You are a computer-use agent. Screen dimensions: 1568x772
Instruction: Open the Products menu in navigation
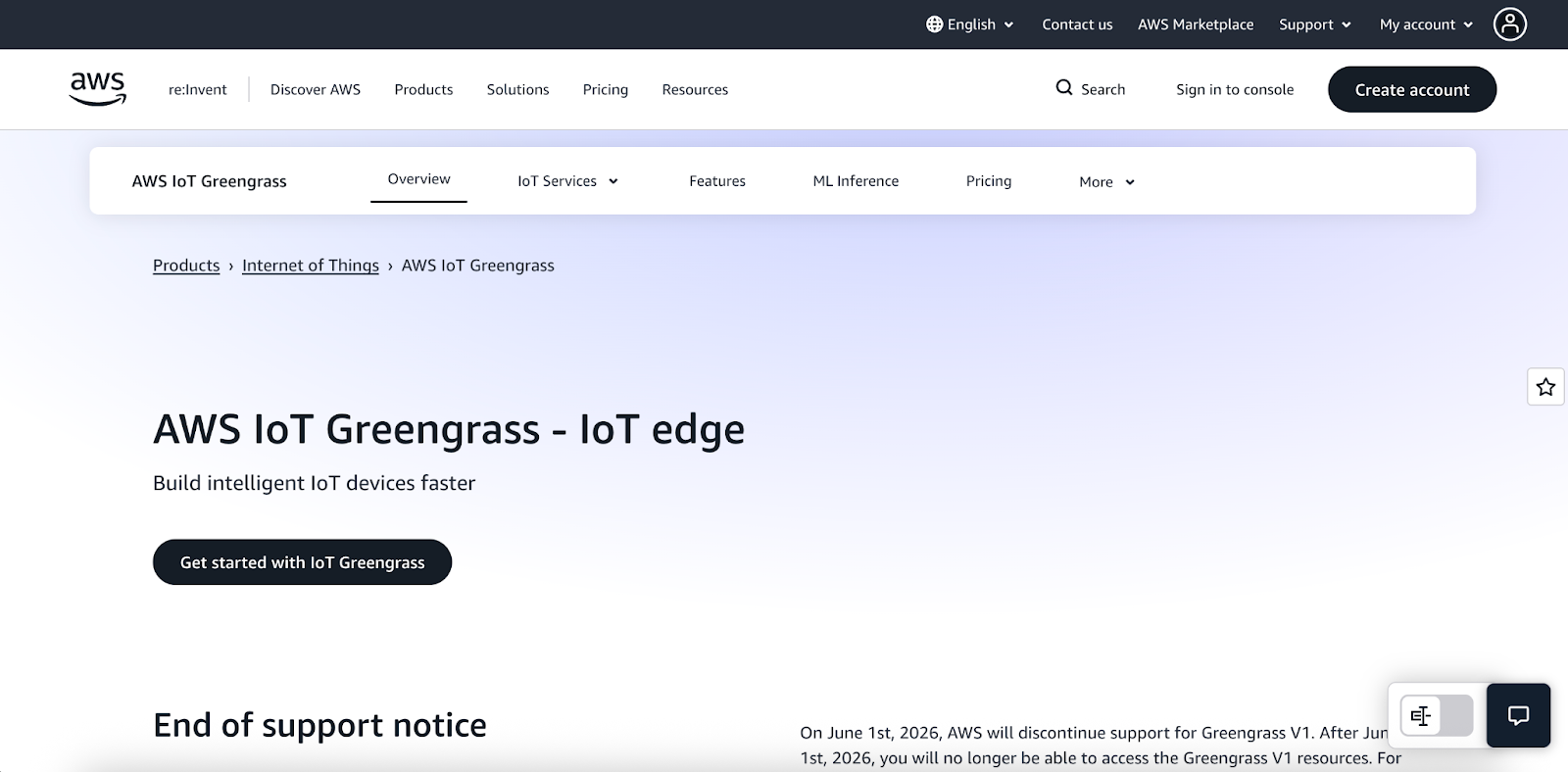(x=423, y=89)
